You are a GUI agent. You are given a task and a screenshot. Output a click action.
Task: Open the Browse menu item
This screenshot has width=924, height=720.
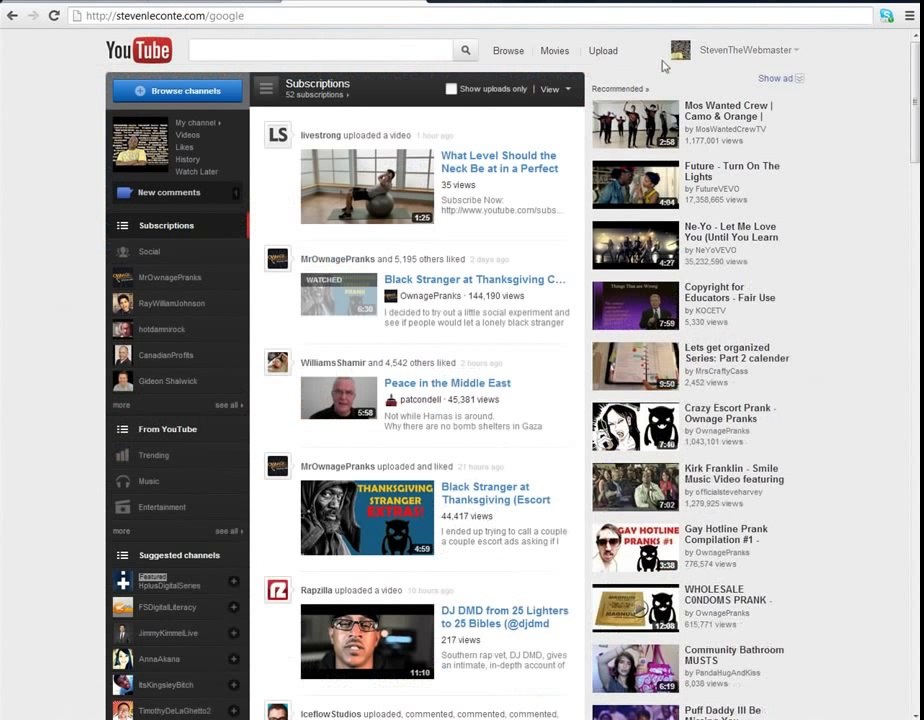click(x=508, y=51)
